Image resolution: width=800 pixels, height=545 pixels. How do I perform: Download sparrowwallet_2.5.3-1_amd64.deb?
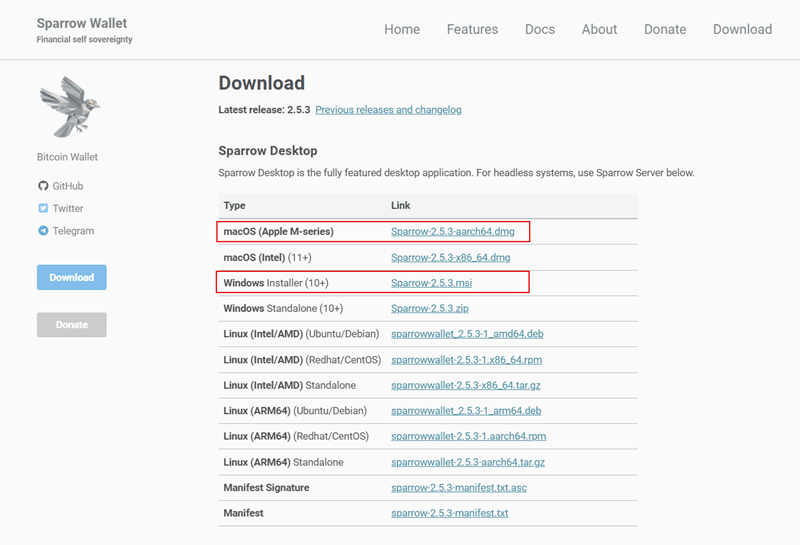click(x=467, y=334)
